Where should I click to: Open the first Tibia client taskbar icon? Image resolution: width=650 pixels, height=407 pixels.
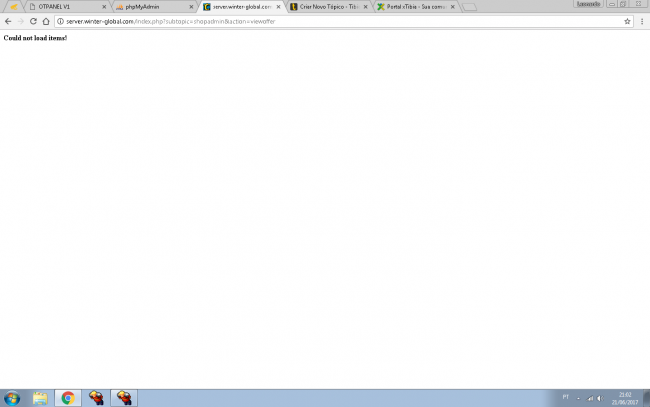coord(96,398)
